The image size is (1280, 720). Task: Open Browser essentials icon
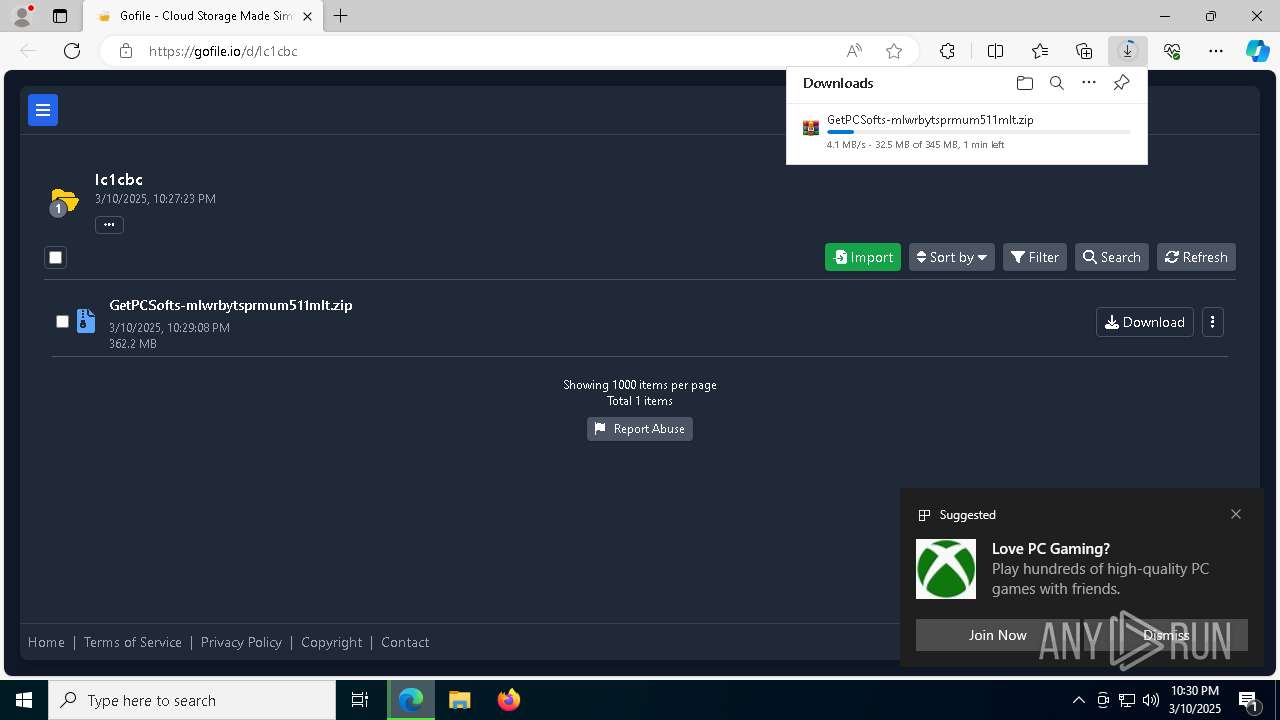(1172, 51)
